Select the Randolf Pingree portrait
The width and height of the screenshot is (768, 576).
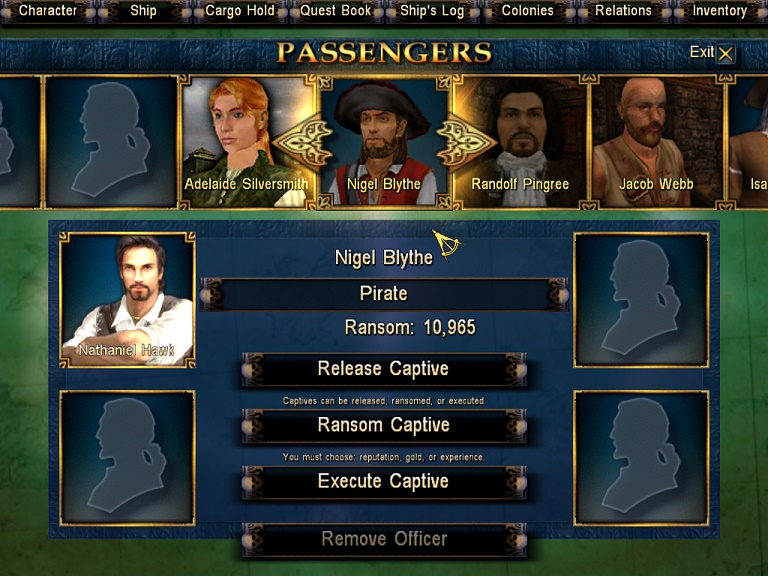tap(521, 142)
